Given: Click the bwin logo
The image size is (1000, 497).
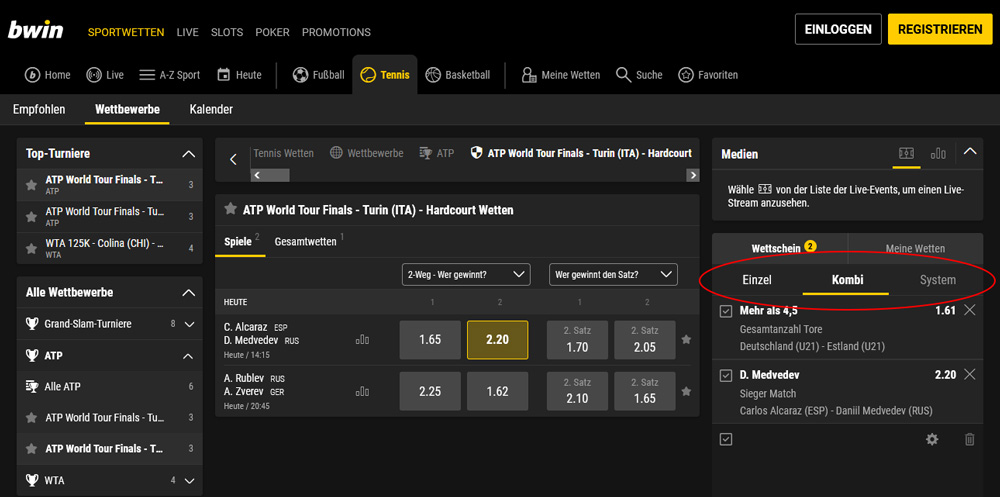Looking at the screenshot, I should tap(35, 29).
